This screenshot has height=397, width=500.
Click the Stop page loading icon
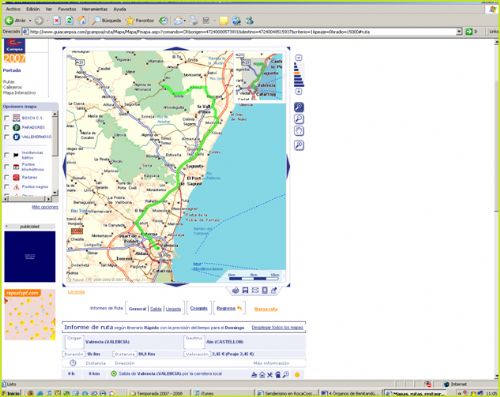point(57,21)
